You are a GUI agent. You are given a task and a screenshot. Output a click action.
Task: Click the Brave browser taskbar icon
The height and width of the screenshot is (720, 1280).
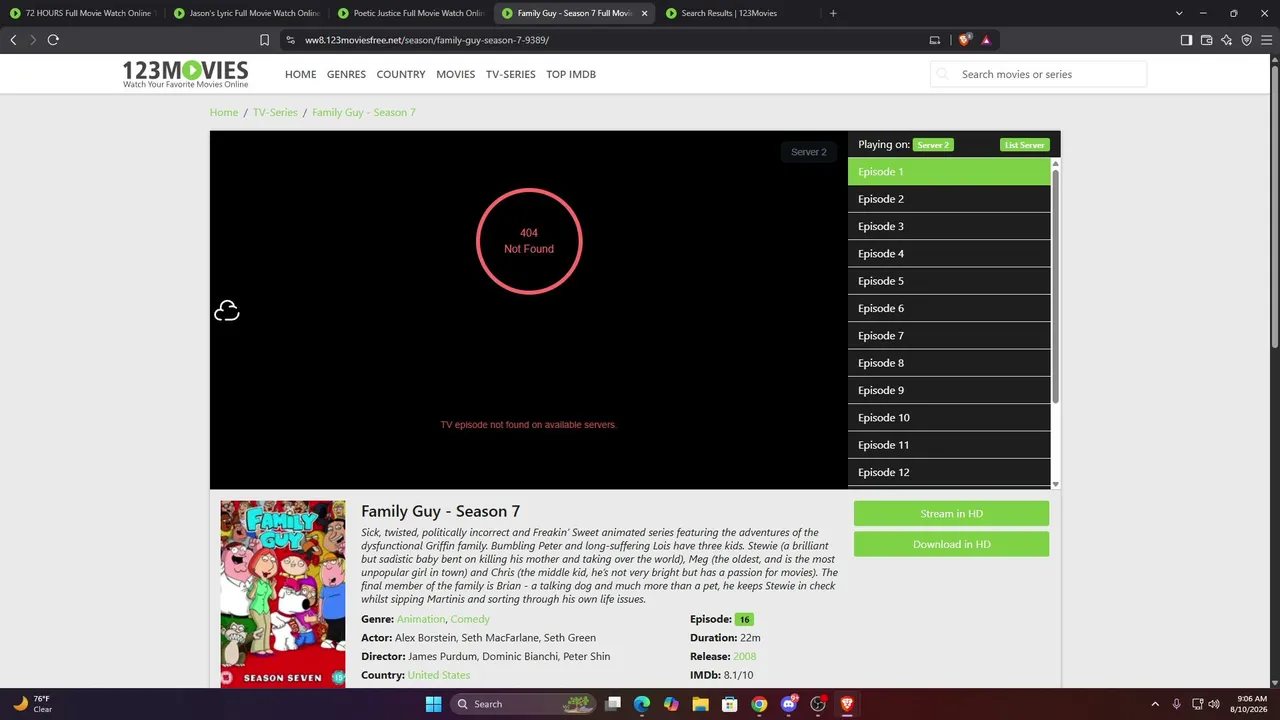click(x=847, y=704)
